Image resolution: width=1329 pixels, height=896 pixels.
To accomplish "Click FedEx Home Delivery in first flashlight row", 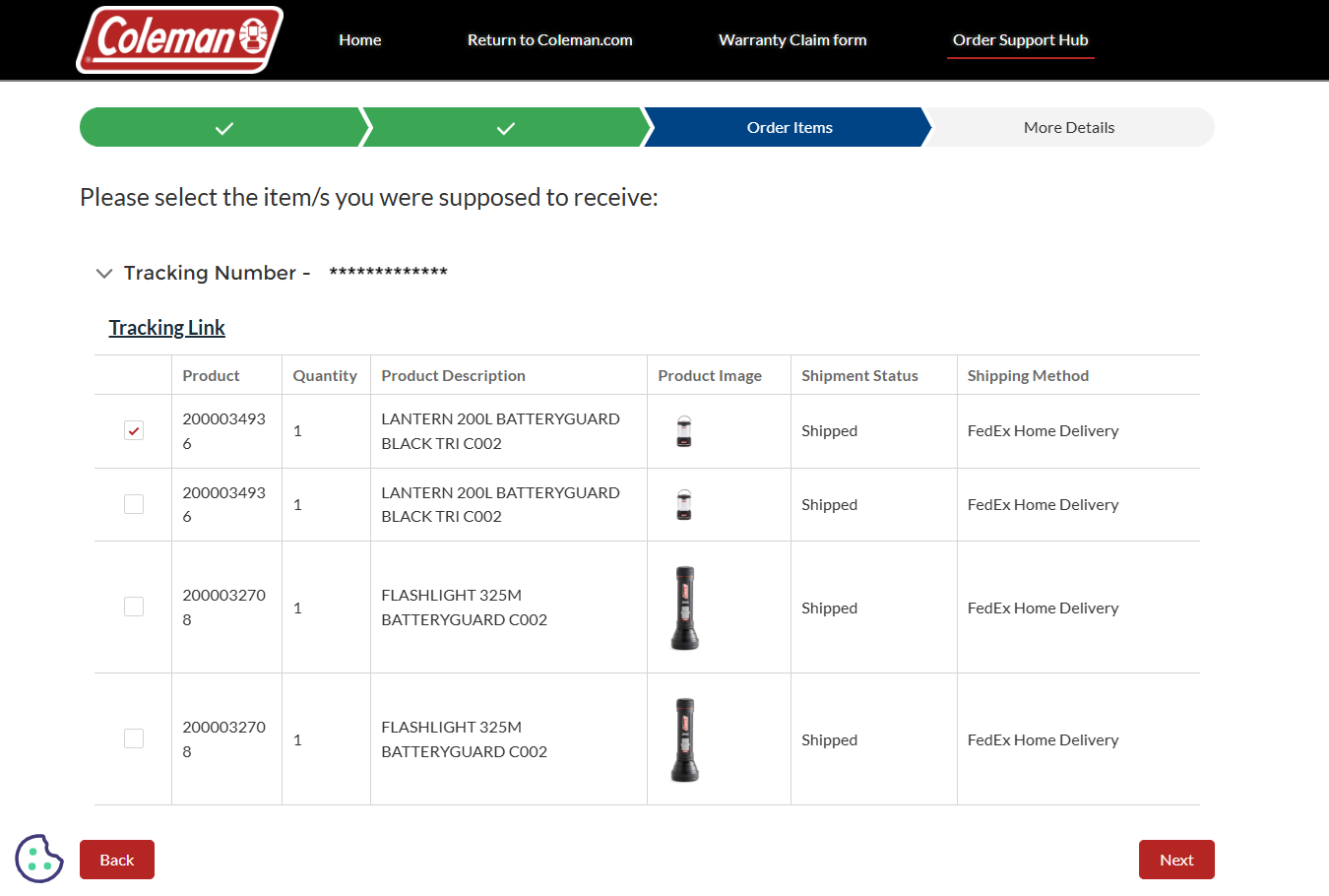I will click(x=1043, y=608).
